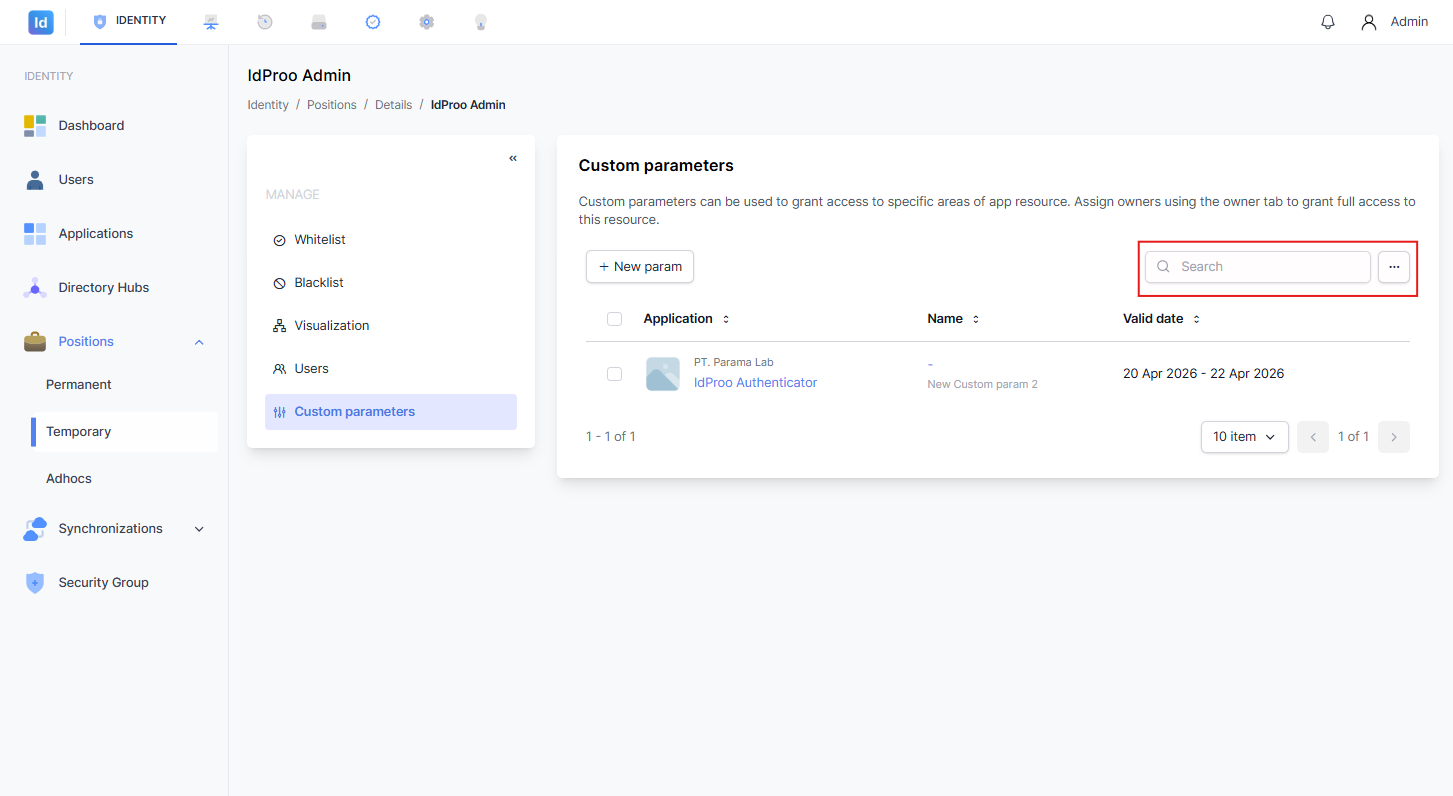Click 'PT. Parama Lab' text
This screenshot has width=1453, height=796.
[x=734, y=363]
